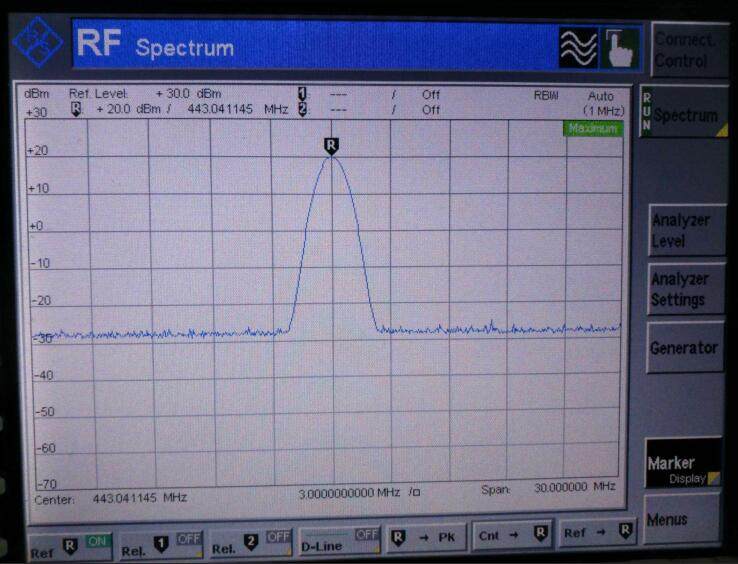Click the Cnt → R softkey
The image size is (738, 564).
513,534
